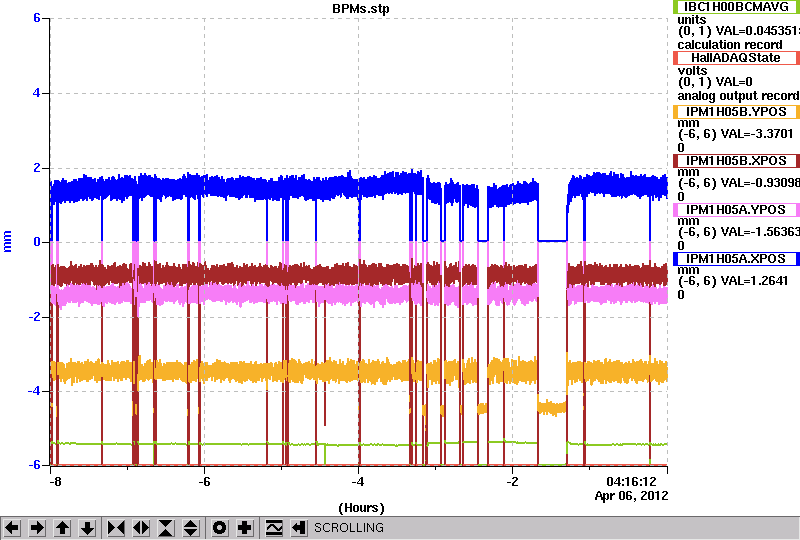
Task: Click the SCROLLING status text
Action: pos(348,528)
